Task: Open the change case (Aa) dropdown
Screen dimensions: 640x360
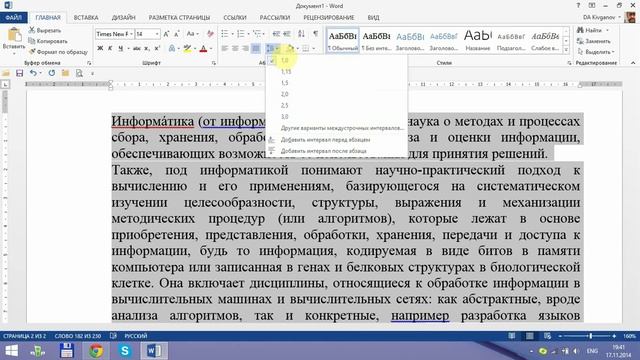Action: click(x=192, y=34)
